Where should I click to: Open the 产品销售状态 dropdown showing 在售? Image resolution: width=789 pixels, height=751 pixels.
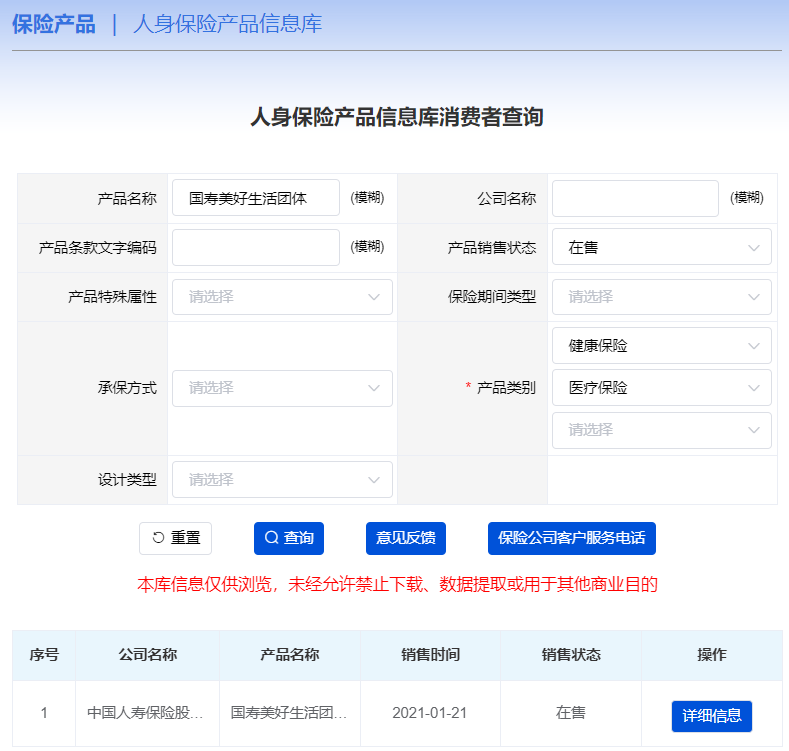coord(662,247)
